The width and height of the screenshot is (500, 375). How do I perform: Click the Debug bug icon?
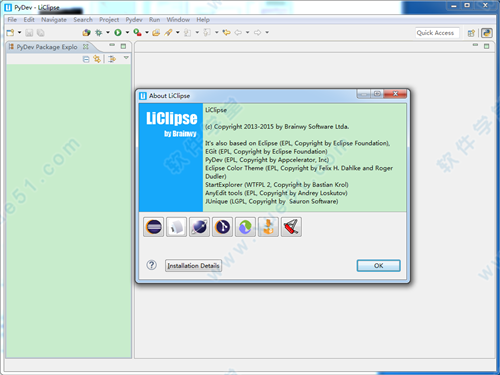pyautogui.click(x=99, y=32)
